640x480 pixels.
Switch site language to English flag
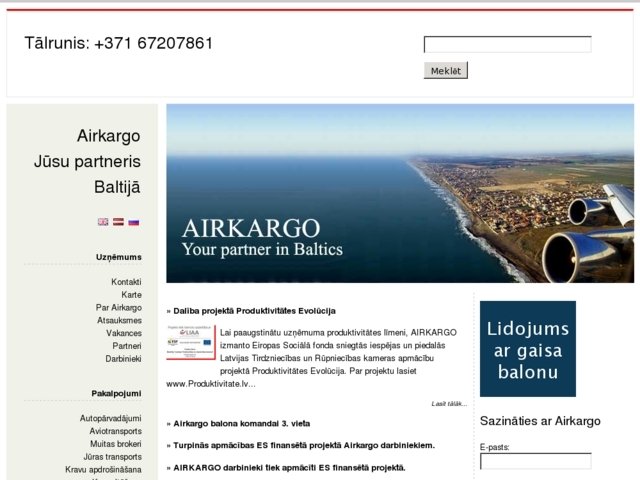(103, 222)
